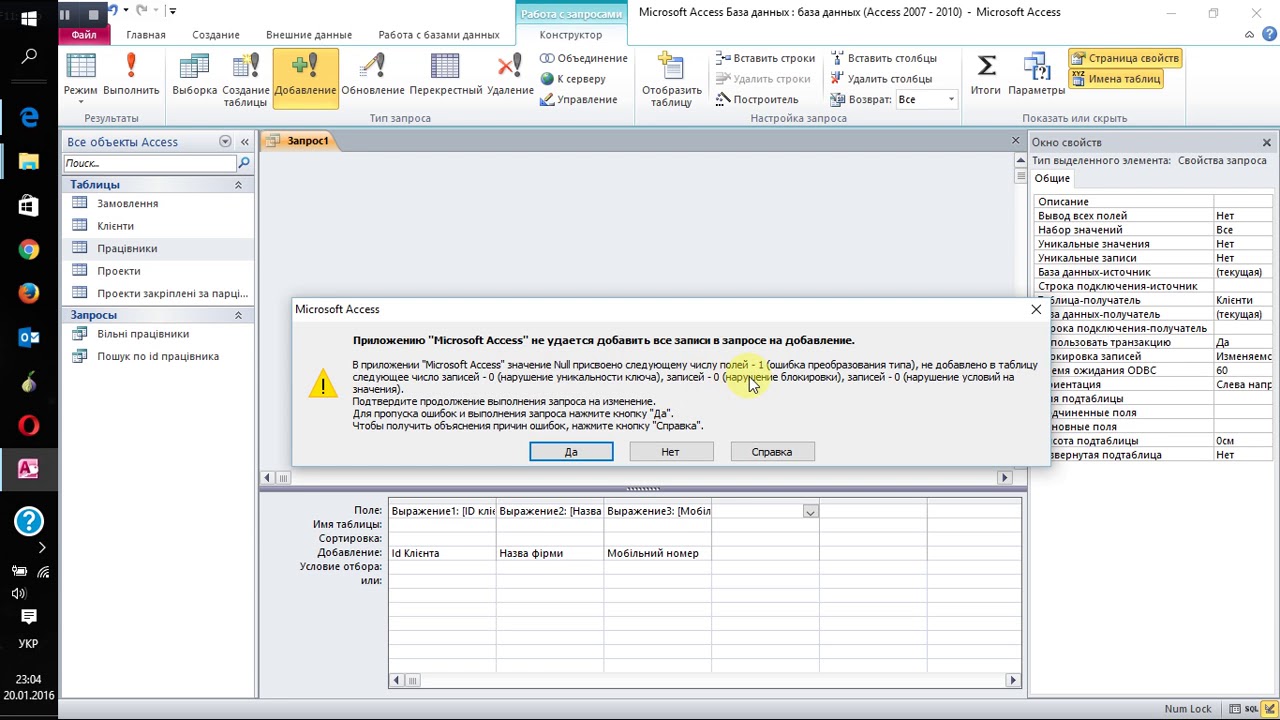Select the Замовлення table

[x=157, y=203]
